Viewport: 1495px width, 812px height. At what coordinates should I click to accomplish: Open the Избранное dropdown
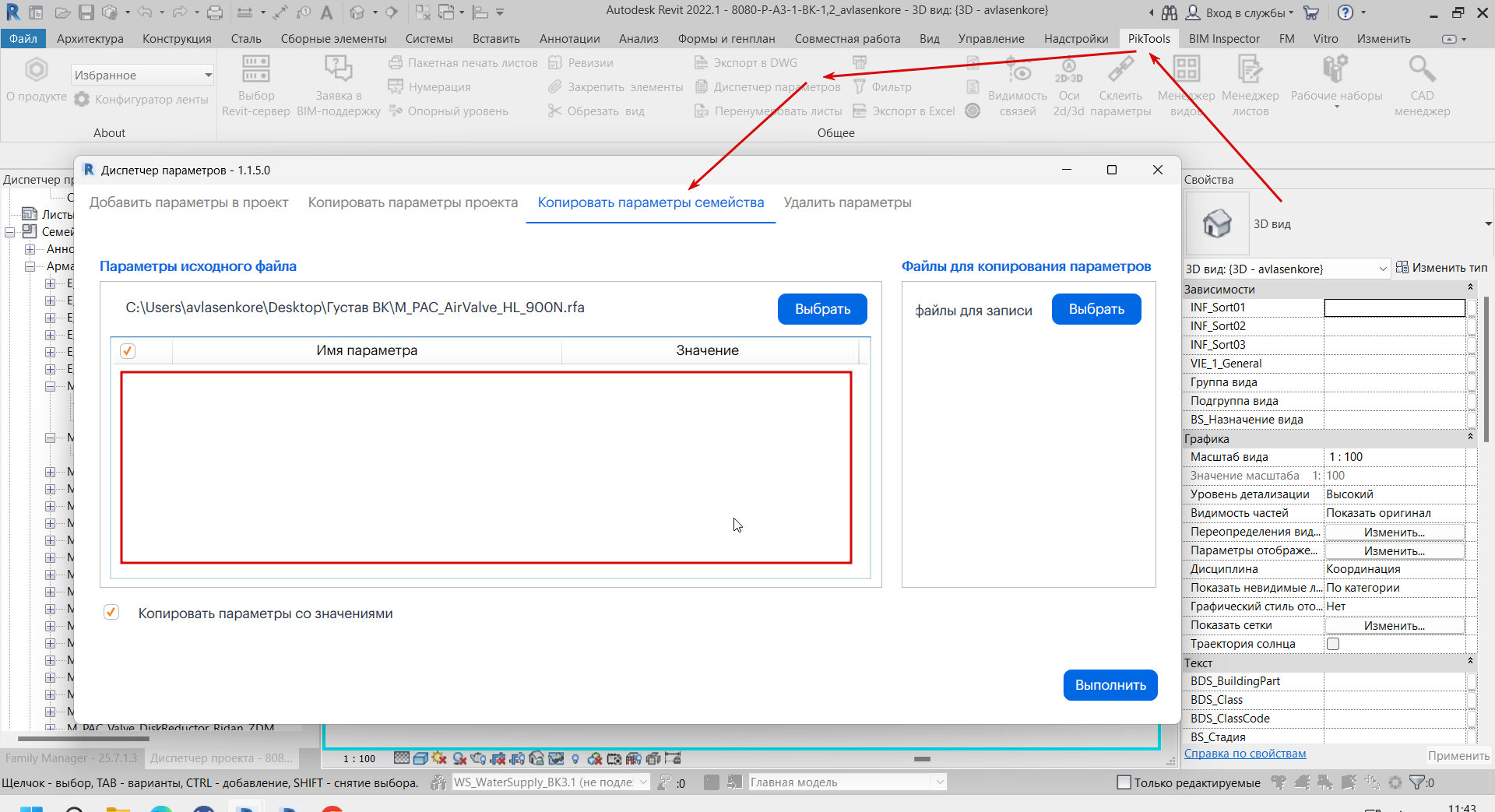click(142, 75)
